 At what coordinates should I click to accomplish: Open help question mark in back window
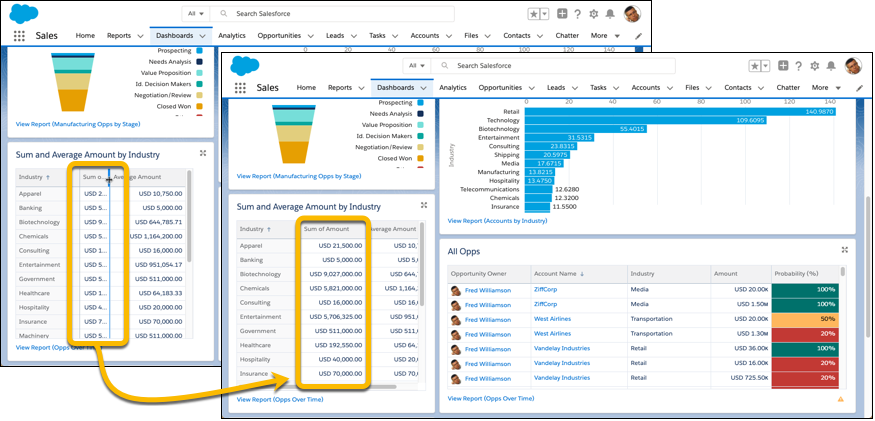[578, 14]
